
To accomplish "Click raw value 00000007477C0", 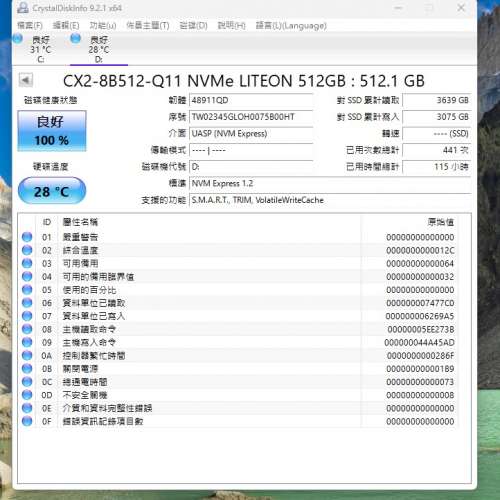I will [x=420, y=303].
